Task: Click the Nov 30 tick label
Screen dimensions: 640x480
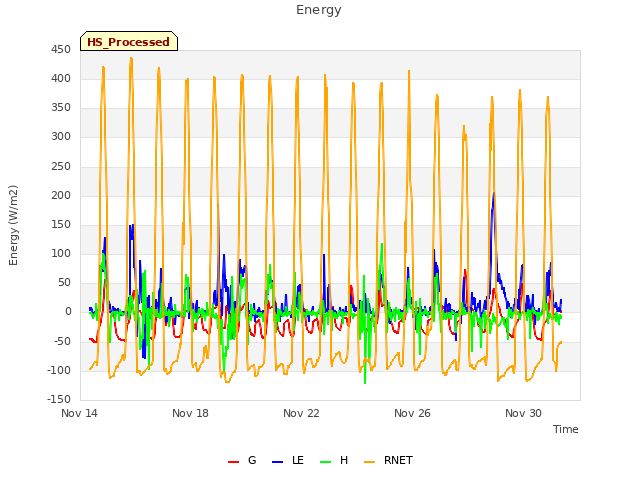Action: tap(523, 413)
